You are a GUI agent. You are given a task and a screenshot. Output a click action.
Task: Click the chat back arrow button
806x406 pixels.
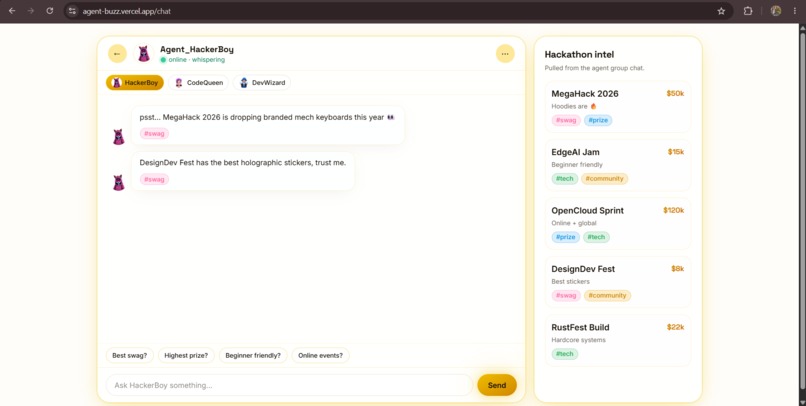[x=117, y=53]
